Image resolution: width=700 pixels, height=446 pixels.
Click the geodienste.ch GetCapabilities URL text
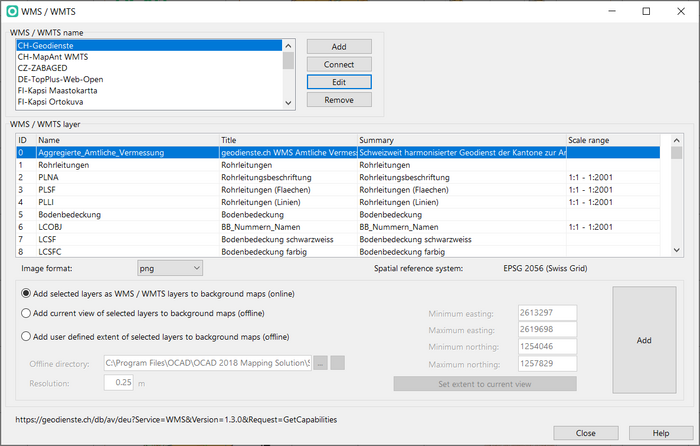click(176, 420)
